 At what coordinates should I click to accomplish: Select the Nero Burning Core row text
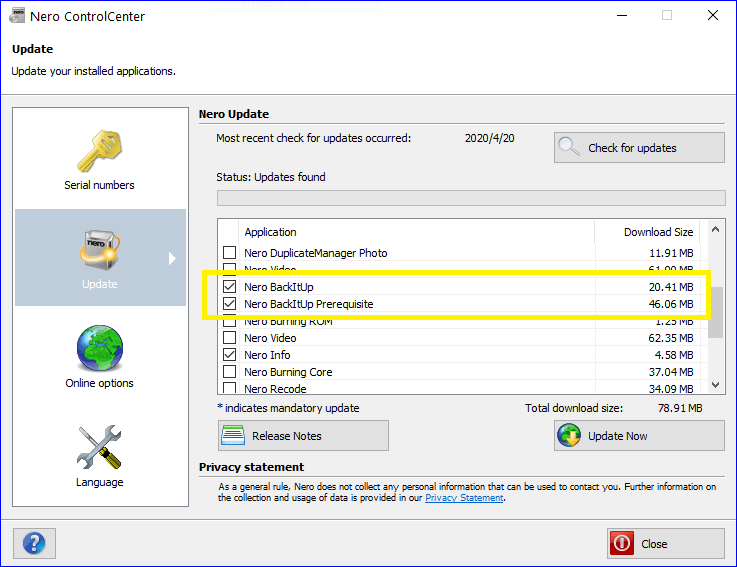288,372
